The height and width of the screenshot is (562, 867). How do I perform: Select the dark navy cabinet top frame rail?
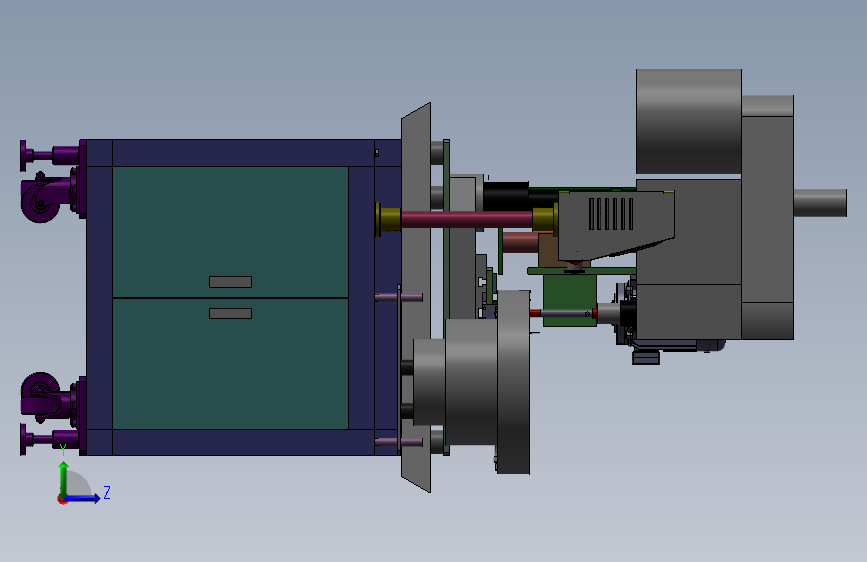click(x=243, y=153)
